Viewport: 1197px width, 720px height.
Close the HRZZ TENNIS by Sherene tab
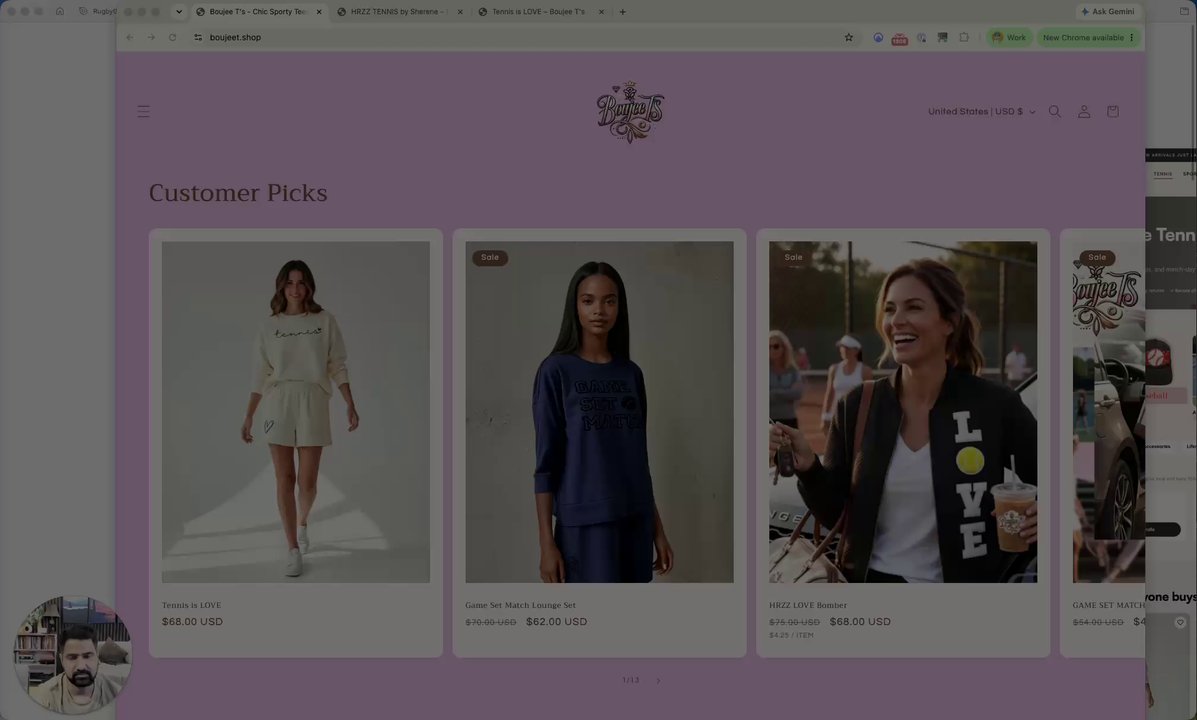pos(460,11)
